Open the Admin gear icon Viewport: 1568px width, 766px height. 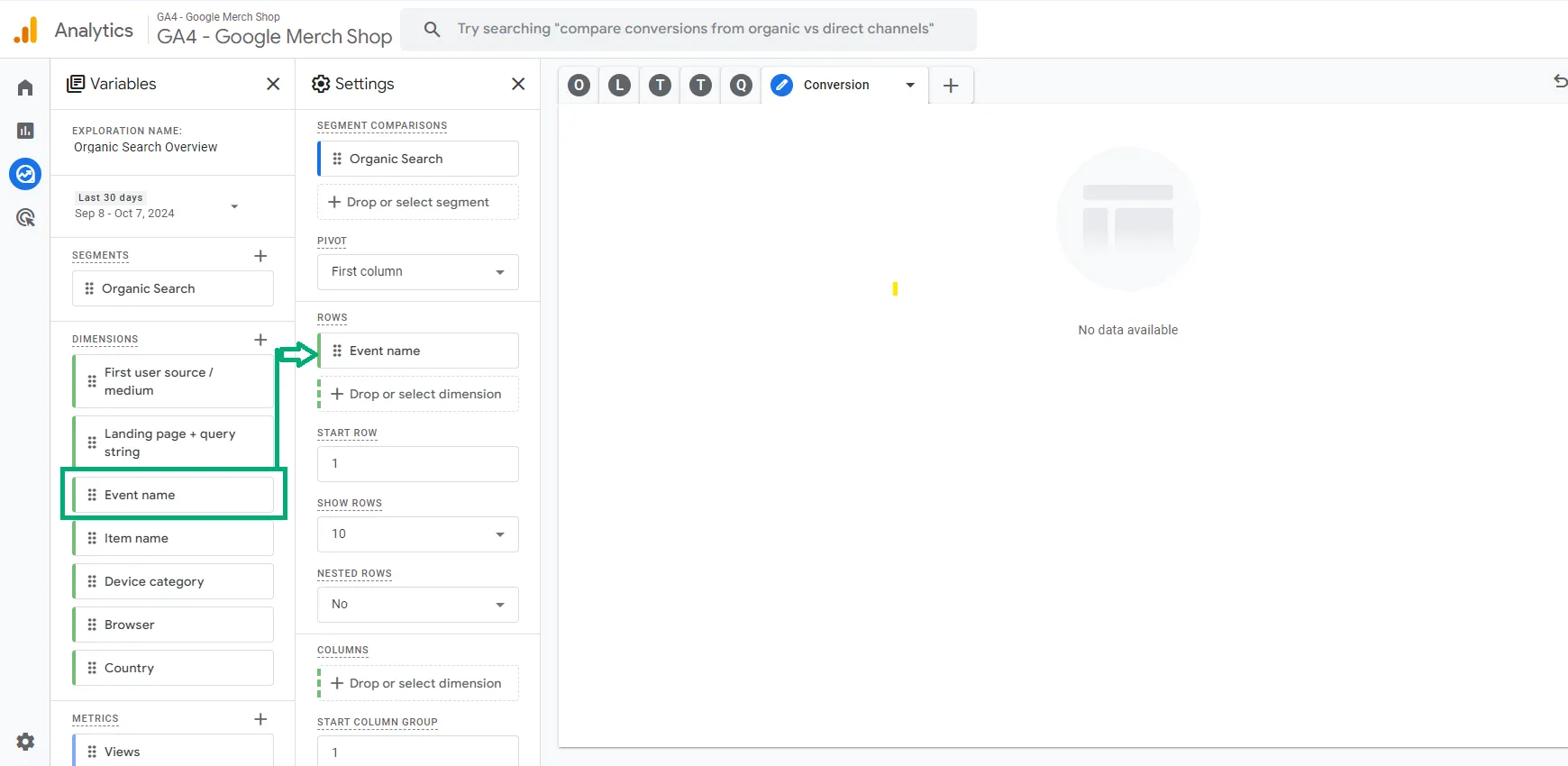[25, 741]
